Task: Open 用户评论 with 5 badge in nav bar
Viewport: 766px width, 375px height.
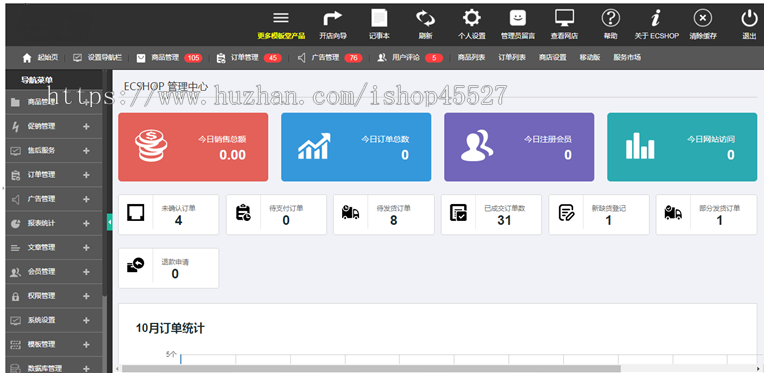Action: [410, 58]
